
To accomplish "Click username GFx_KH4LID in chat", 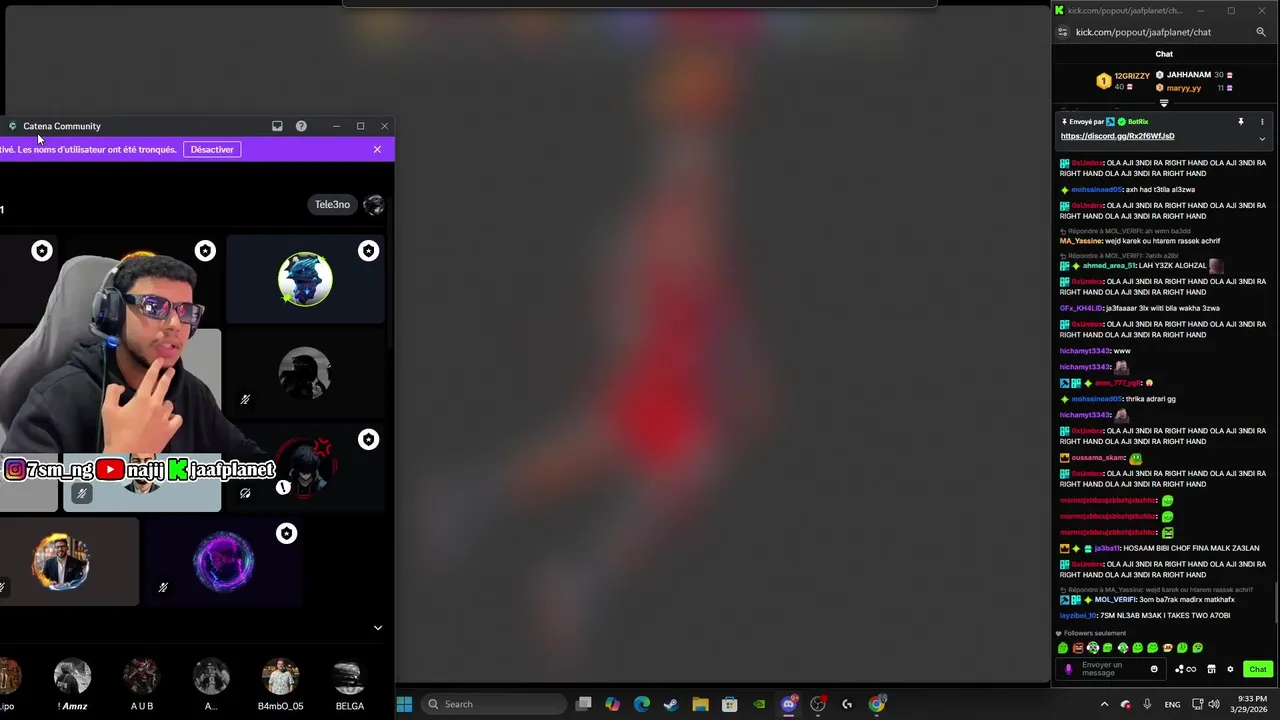I will [x=1081, y=308].
